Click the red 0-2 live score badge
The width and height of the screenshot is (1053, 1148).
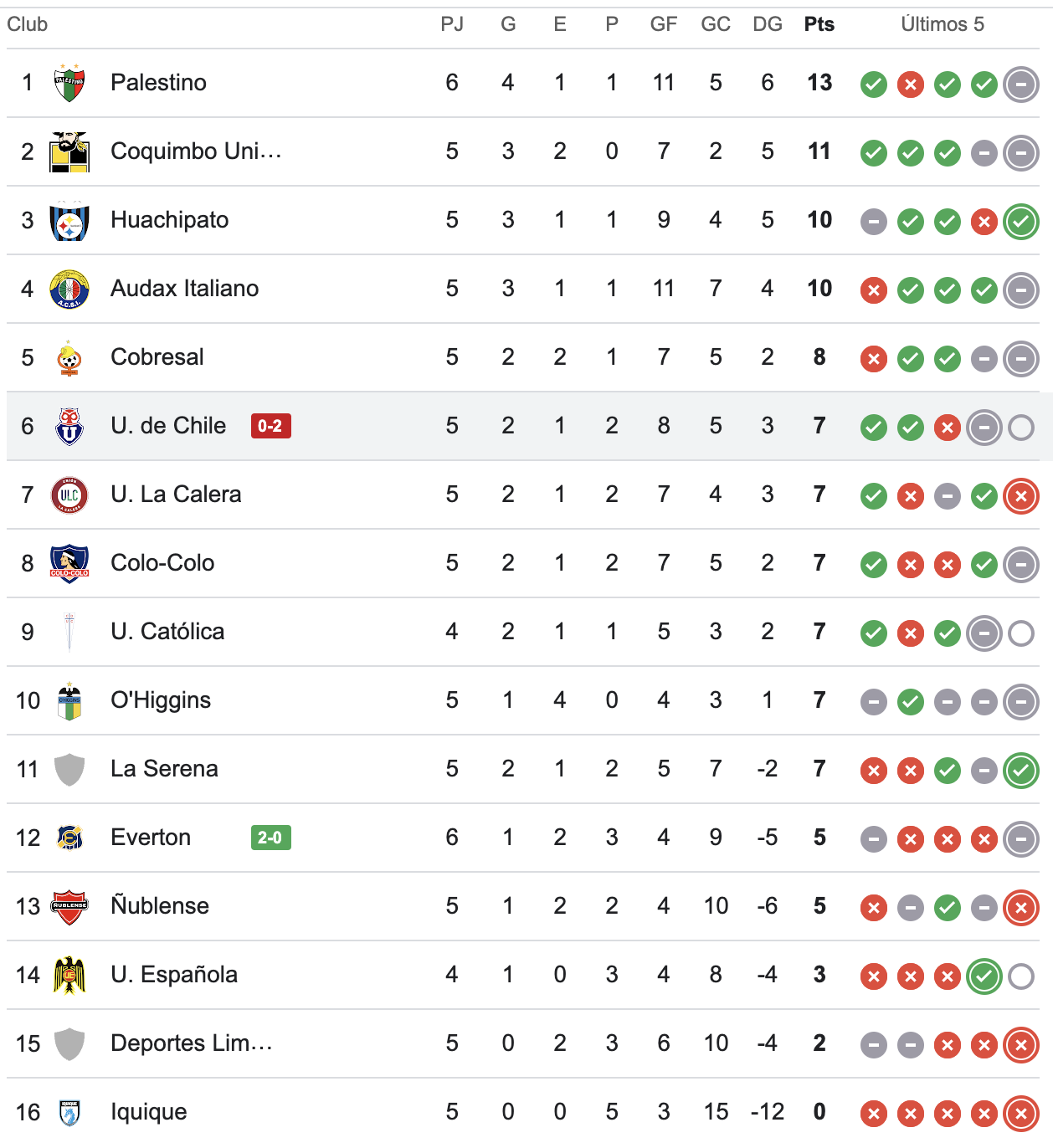270,426
